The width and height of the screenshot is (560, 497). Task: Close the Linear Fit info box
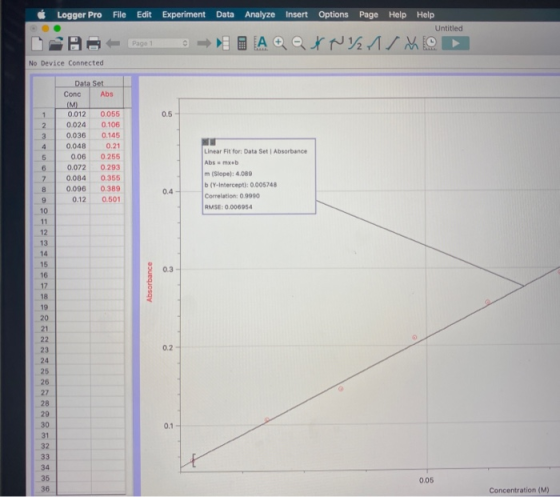pos(205,142)
